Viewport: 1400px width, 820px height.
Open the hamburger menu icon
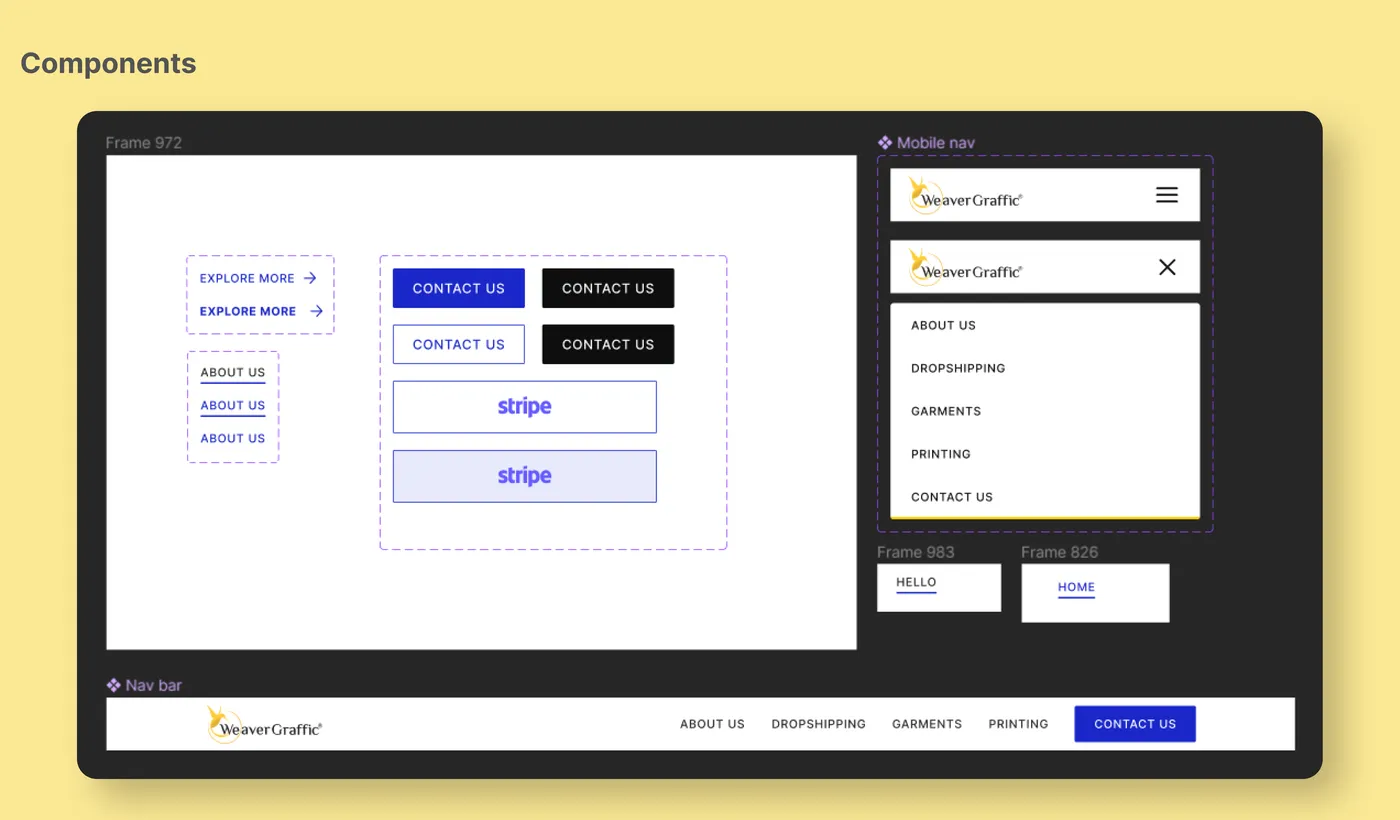[1166, 195]
